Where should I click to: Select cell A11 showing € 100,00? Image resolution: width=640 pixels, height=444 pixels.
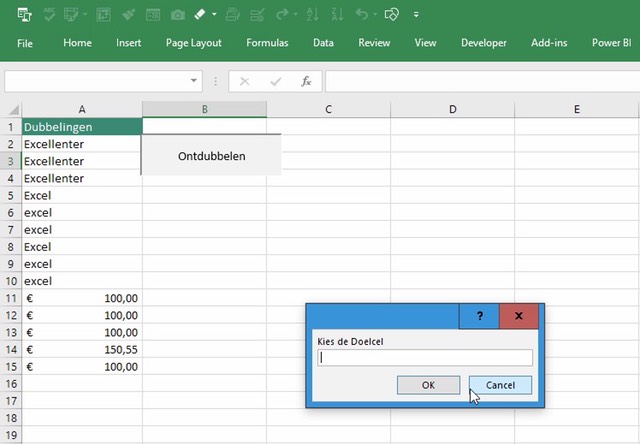point(82,298)
